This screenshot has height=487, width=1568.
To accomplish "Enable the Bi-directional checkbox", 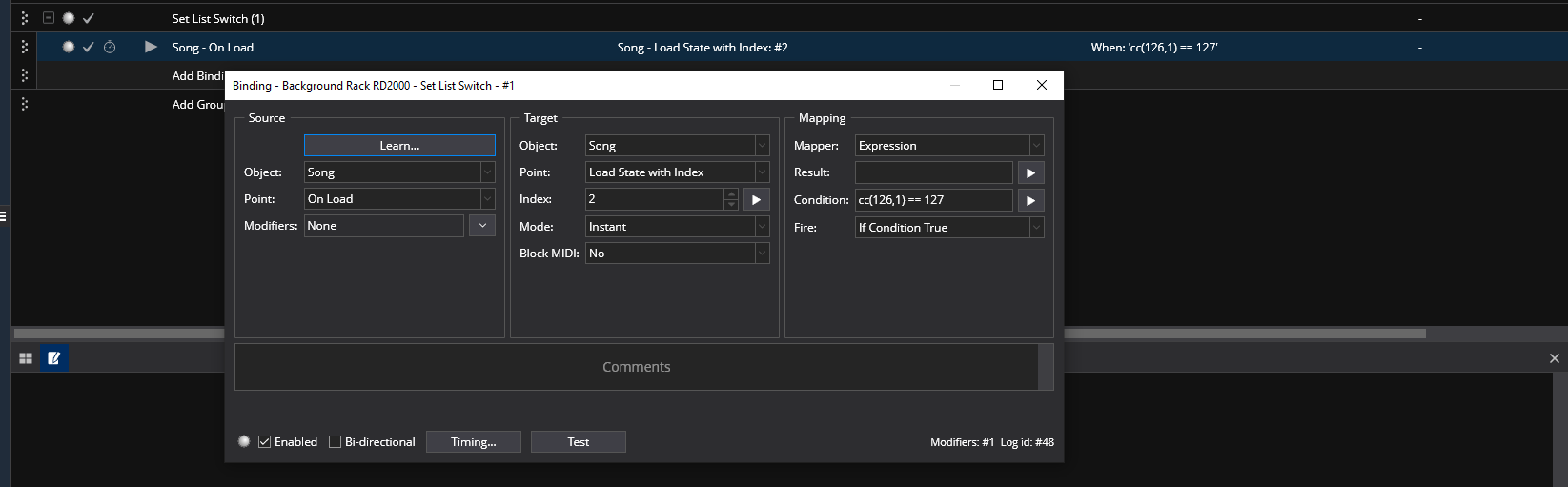I will (335, 442).
